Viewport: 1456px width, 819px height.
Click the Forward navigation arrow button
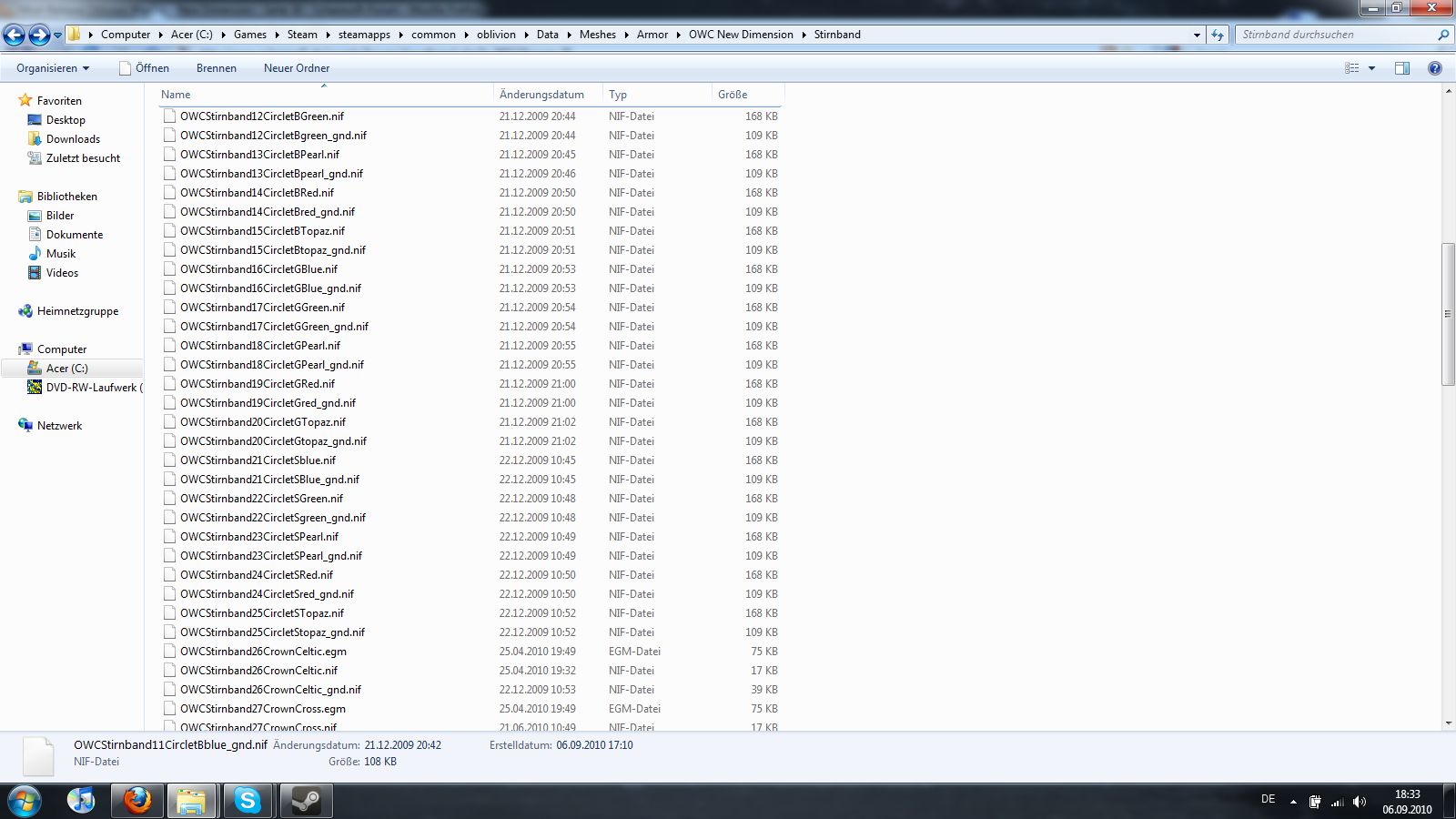point(39,35)
